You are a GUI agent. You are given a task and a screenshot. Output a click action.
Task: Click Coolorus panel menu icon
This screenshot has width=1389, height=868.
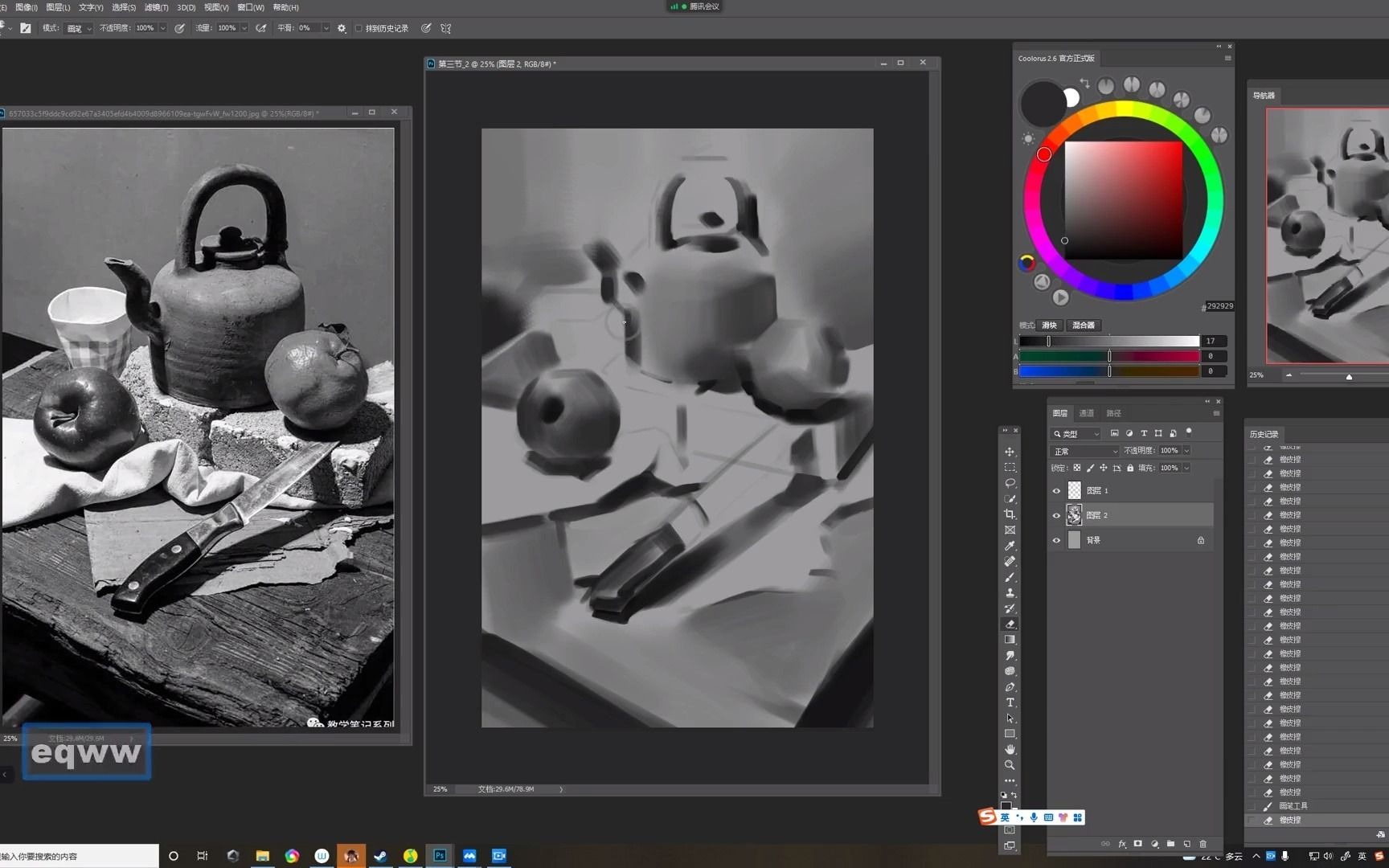click(1227, 58)
